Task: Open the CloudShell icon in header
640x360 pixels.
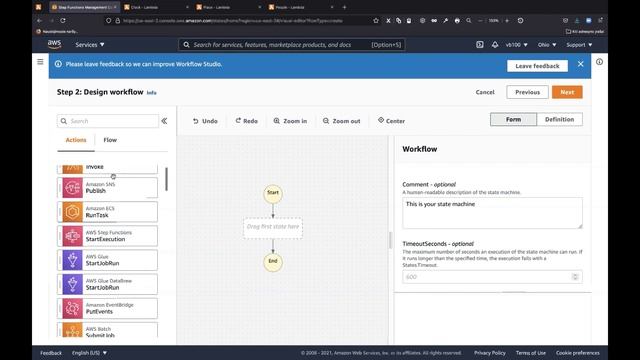Action: coord(480,44)
